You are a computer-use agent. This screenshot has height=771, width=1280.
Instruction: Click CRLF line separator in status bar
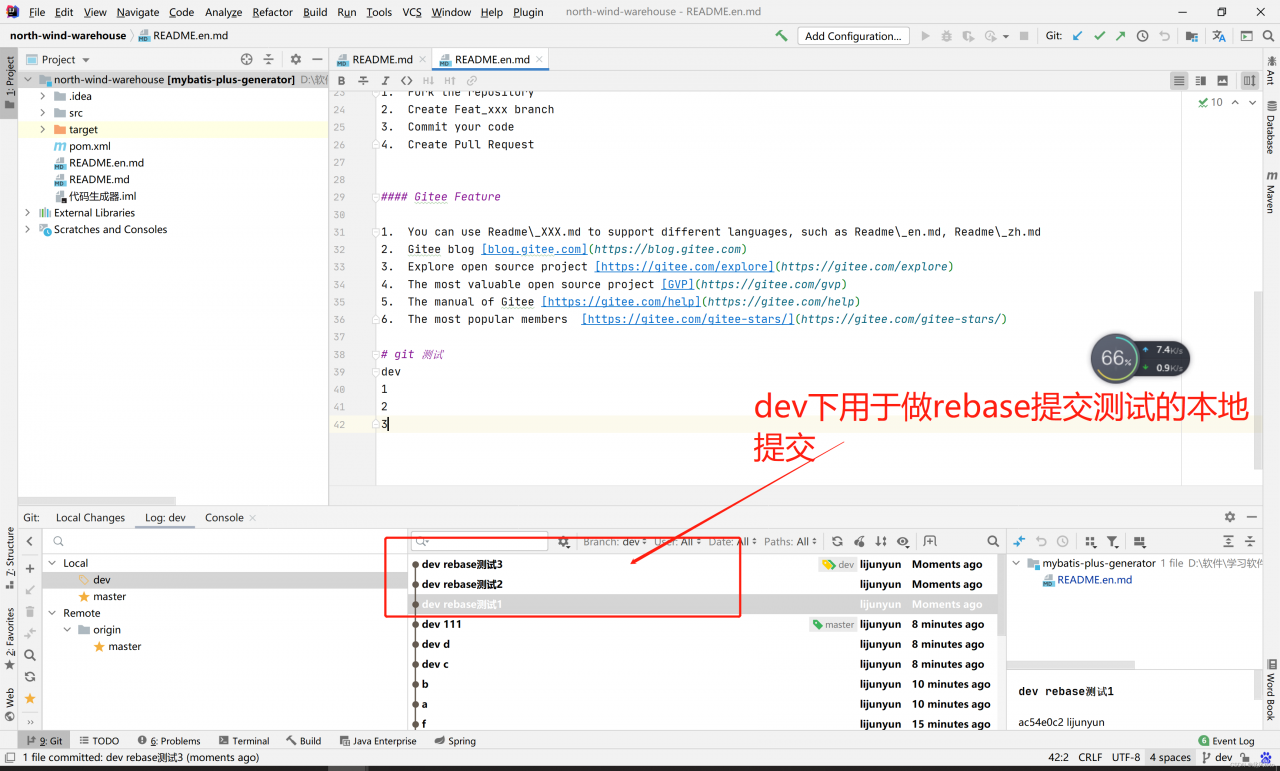pyautogui.click(x=1090, y=757)
